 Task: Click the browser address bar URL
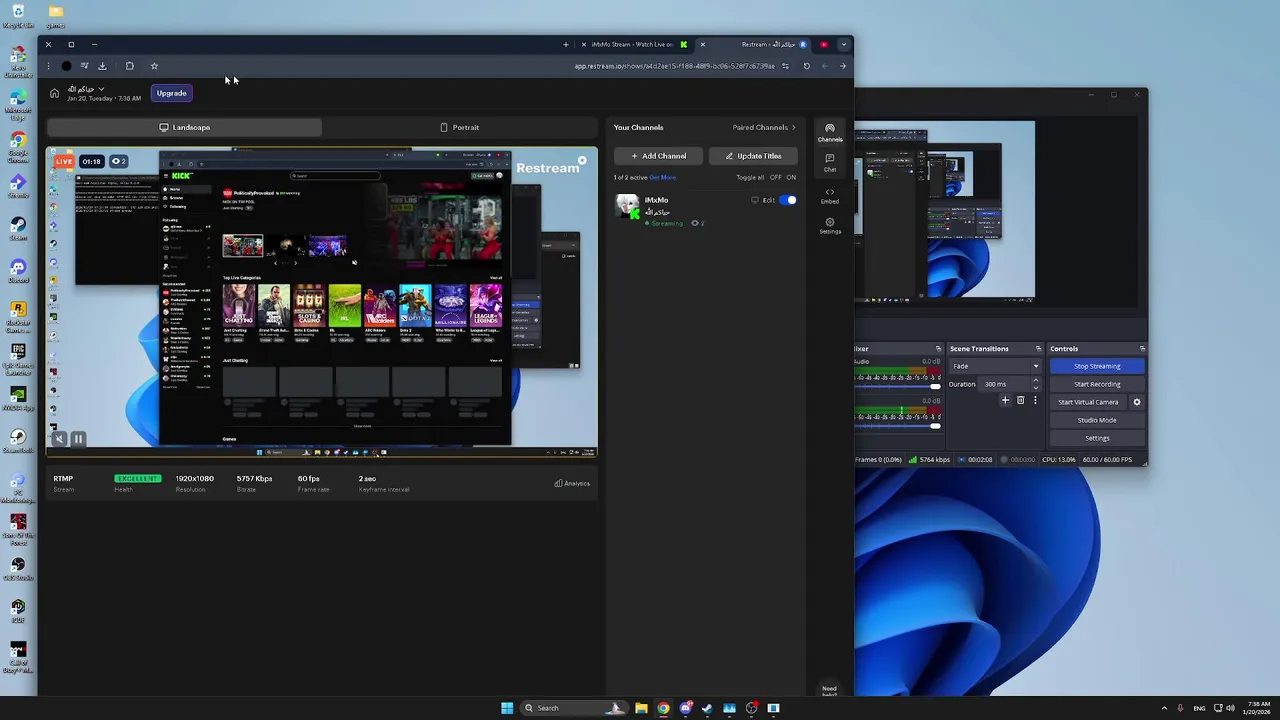[674, 66]
